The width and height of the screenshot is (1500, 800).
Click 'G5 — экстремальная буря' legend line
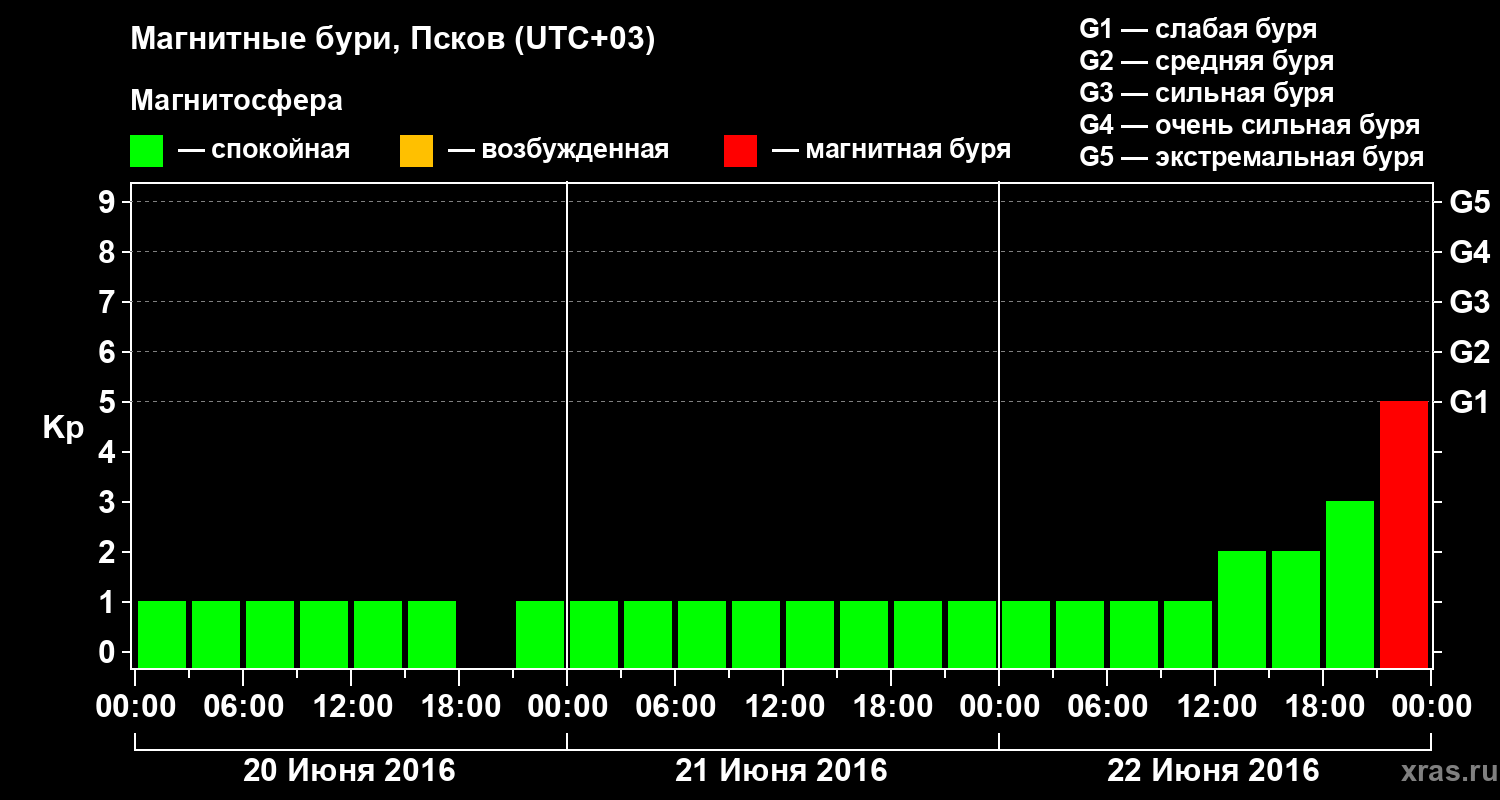tap(1252, 157)
